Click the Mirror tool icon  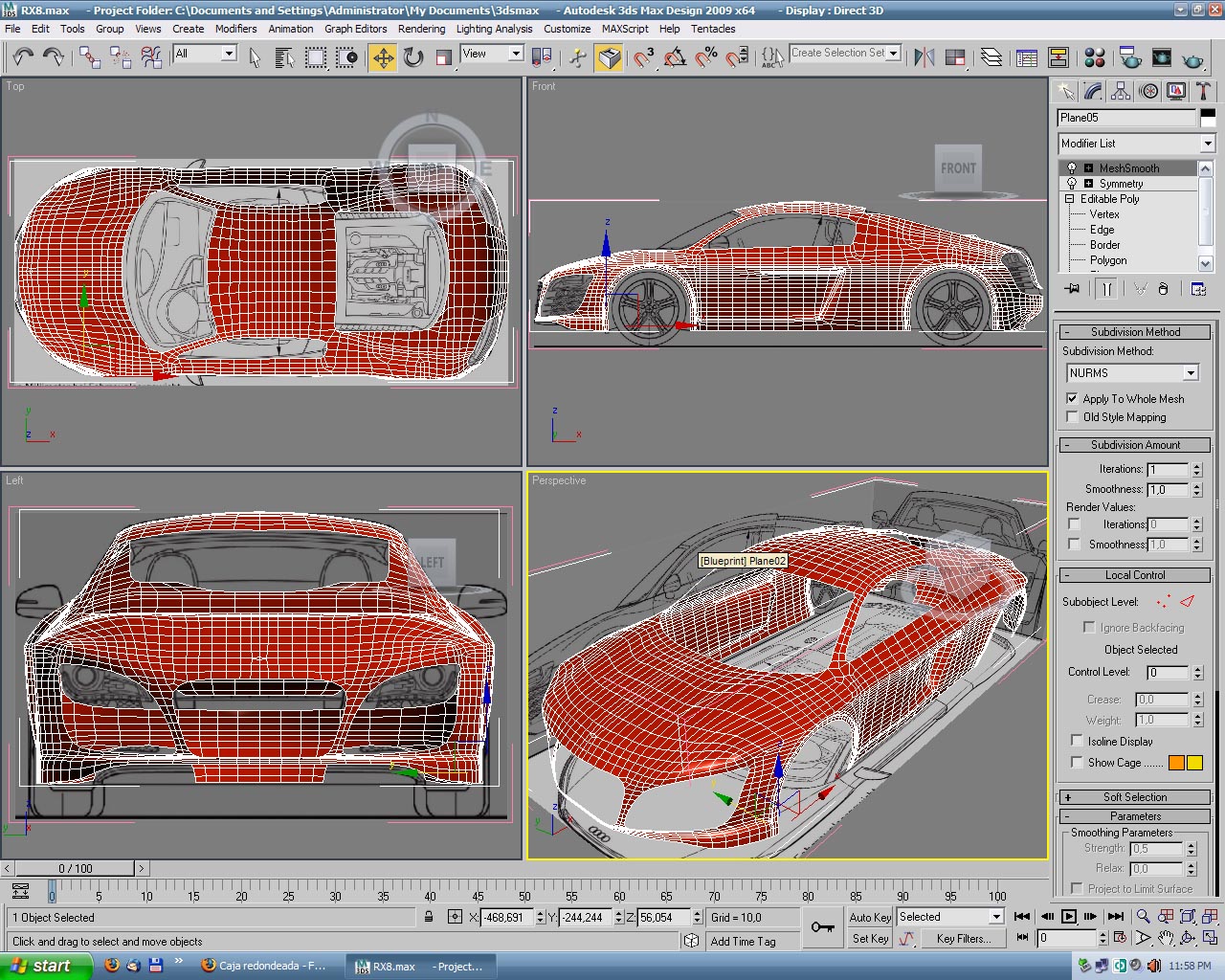pos(924,58)
